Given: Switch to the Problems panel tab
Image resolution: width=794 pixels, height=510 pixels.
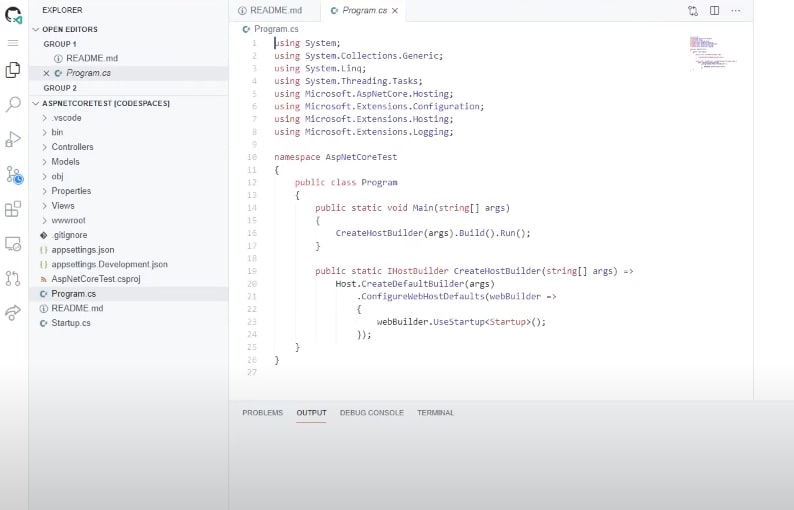Looking at the screenshot, I should tap(262, 413).
